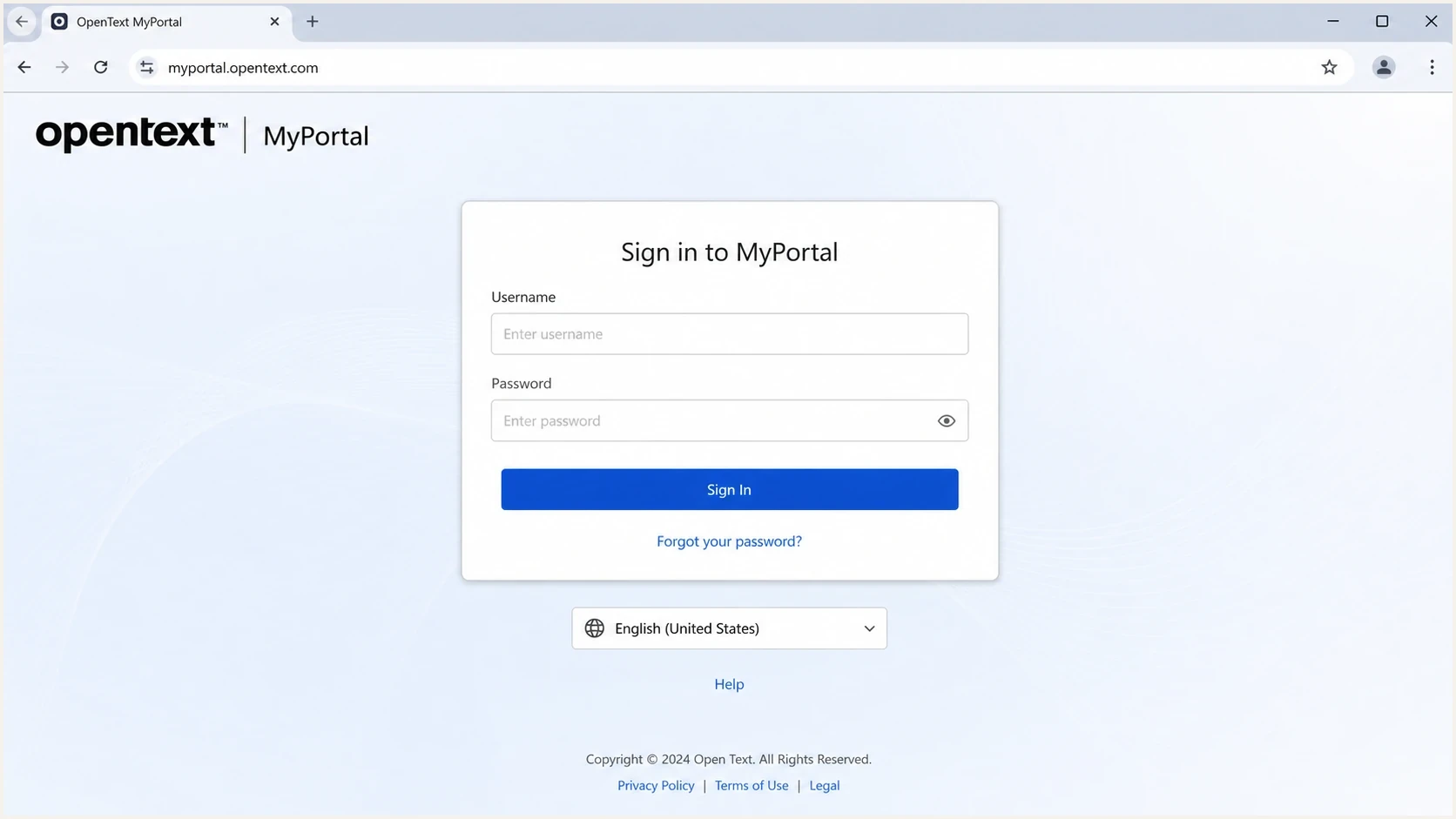Click the globe icon in language selector

[x=595, y=628]
